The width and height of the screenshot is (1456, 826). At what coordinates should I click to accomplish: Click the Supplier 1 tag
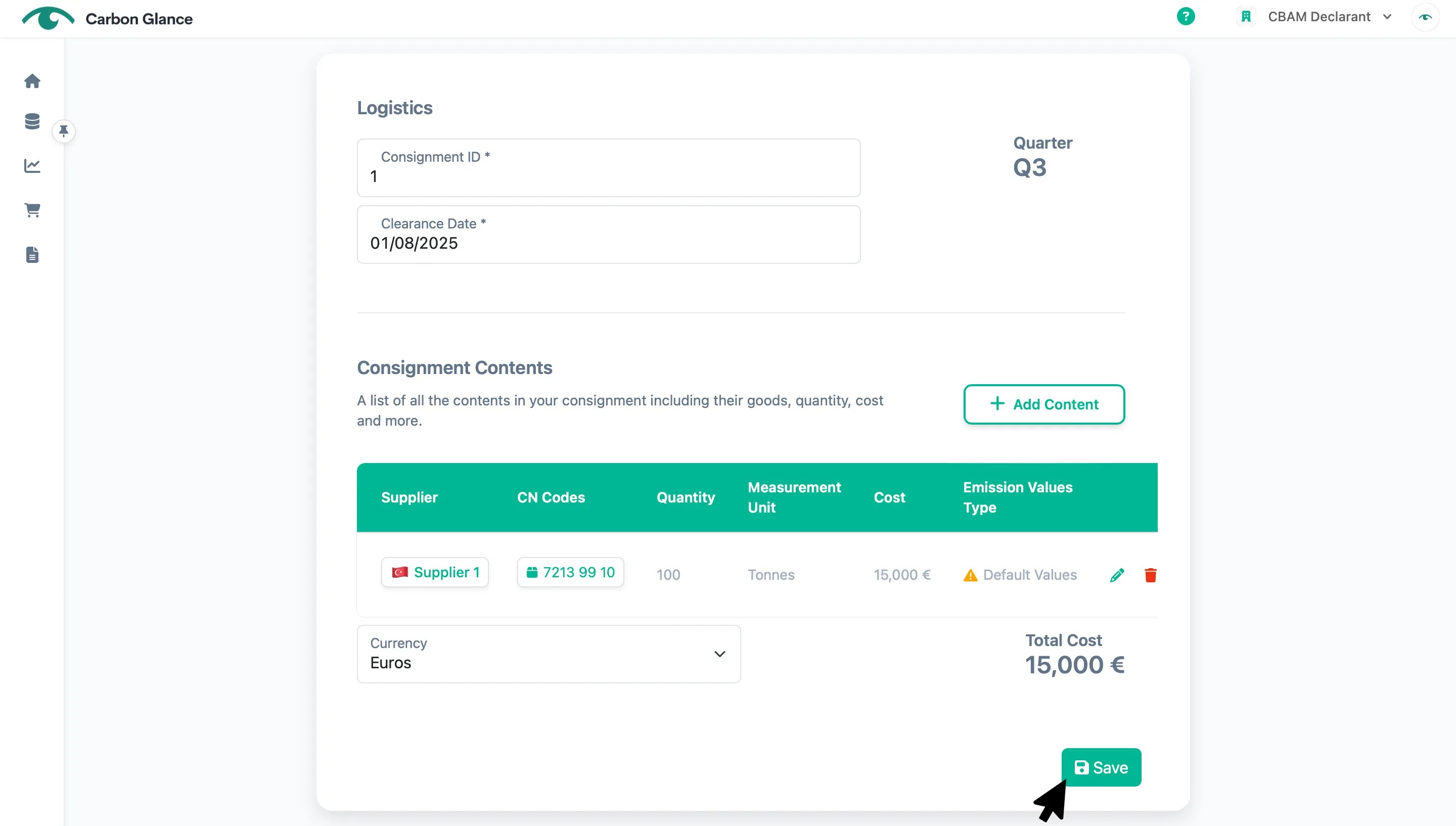(x=434, y=572)
